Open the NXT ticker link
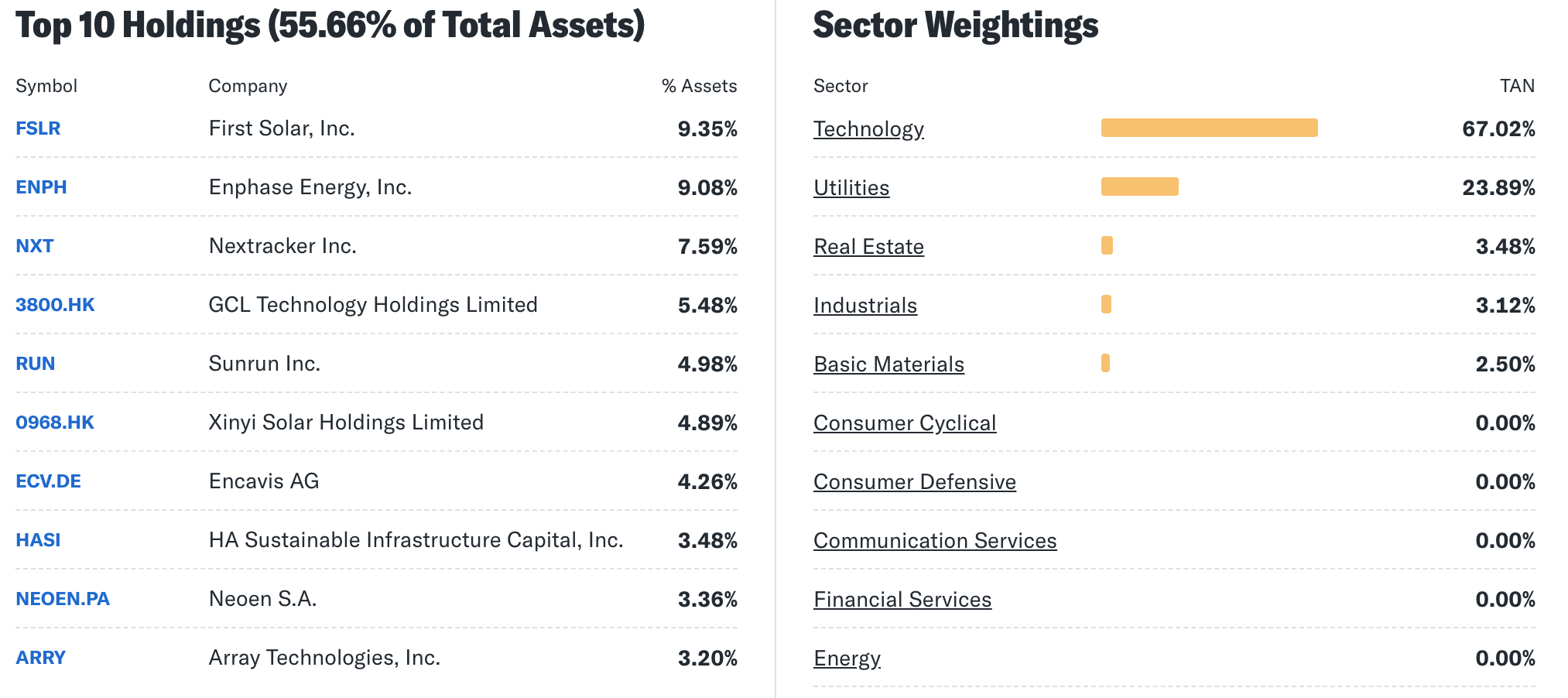The width and height of the screenshot is (1568, 698). 35,246
